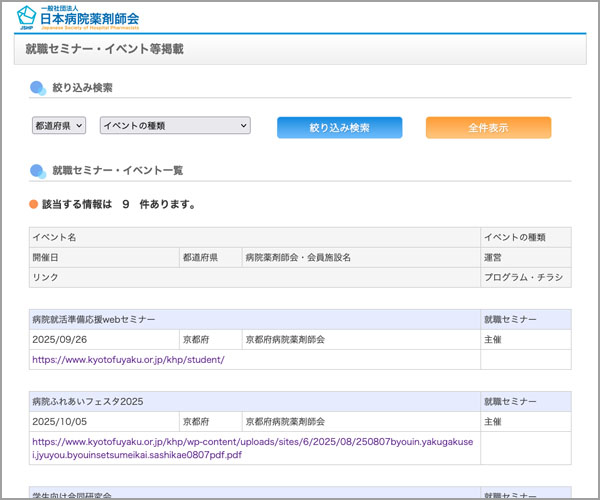Click the 病院薬剤師会・会員施設名 header cell
Screen dimensions: 600x500
(298, 257)
